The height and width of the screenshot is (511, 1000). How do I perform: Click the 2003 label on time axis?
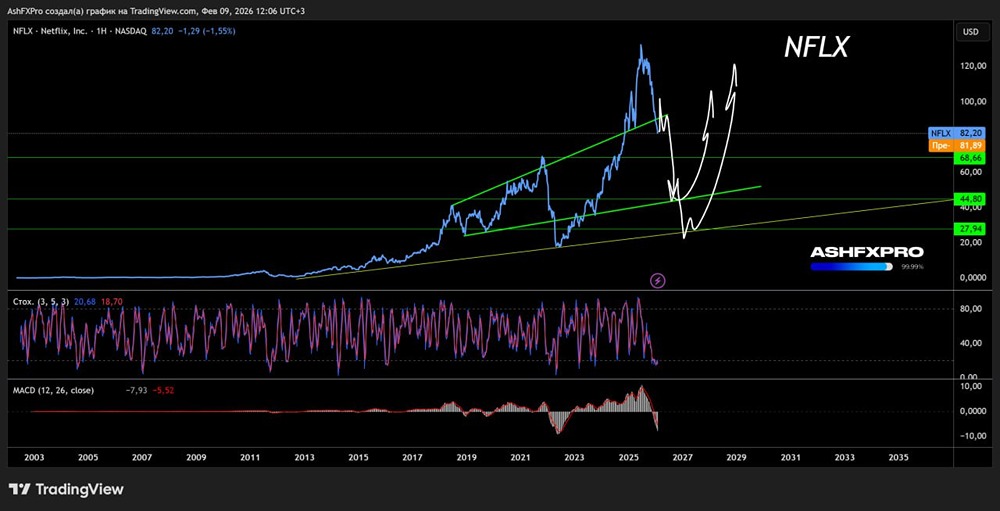tap(34, 457)
